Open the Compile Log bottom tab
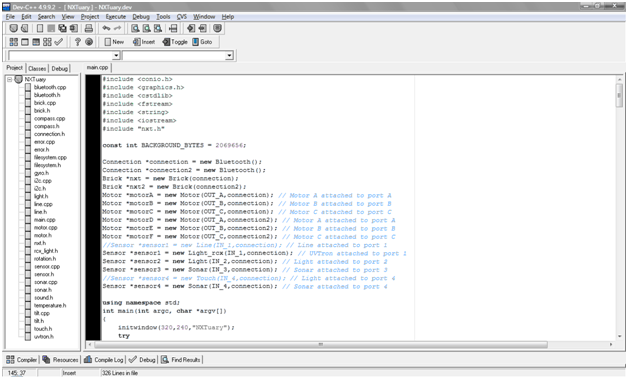This screenshot has height=379, width=628. tap(104, 360)
